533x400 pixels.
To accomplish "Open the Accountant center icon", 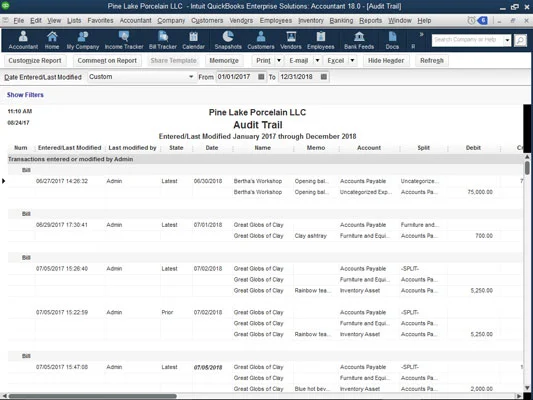I will point(23,40).
